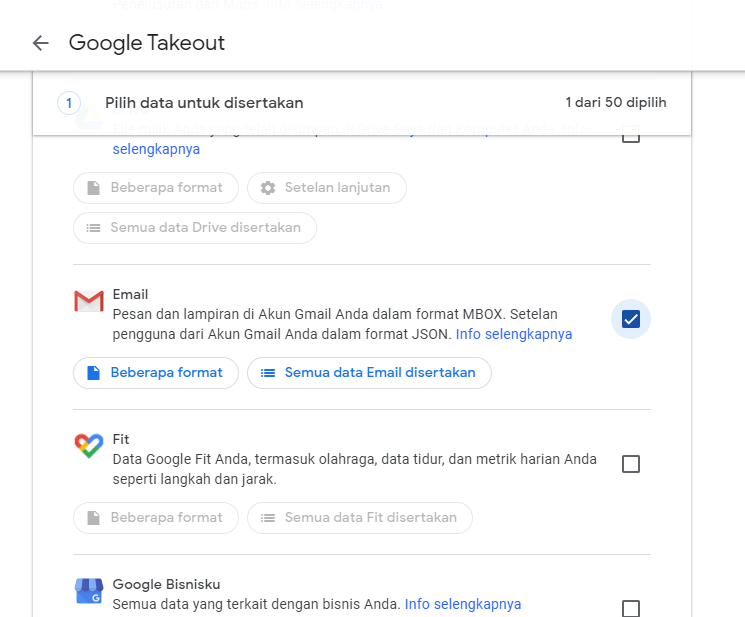Go back using the arrow beside Google Takeout

pyautogui.click(x=41, y=43)
